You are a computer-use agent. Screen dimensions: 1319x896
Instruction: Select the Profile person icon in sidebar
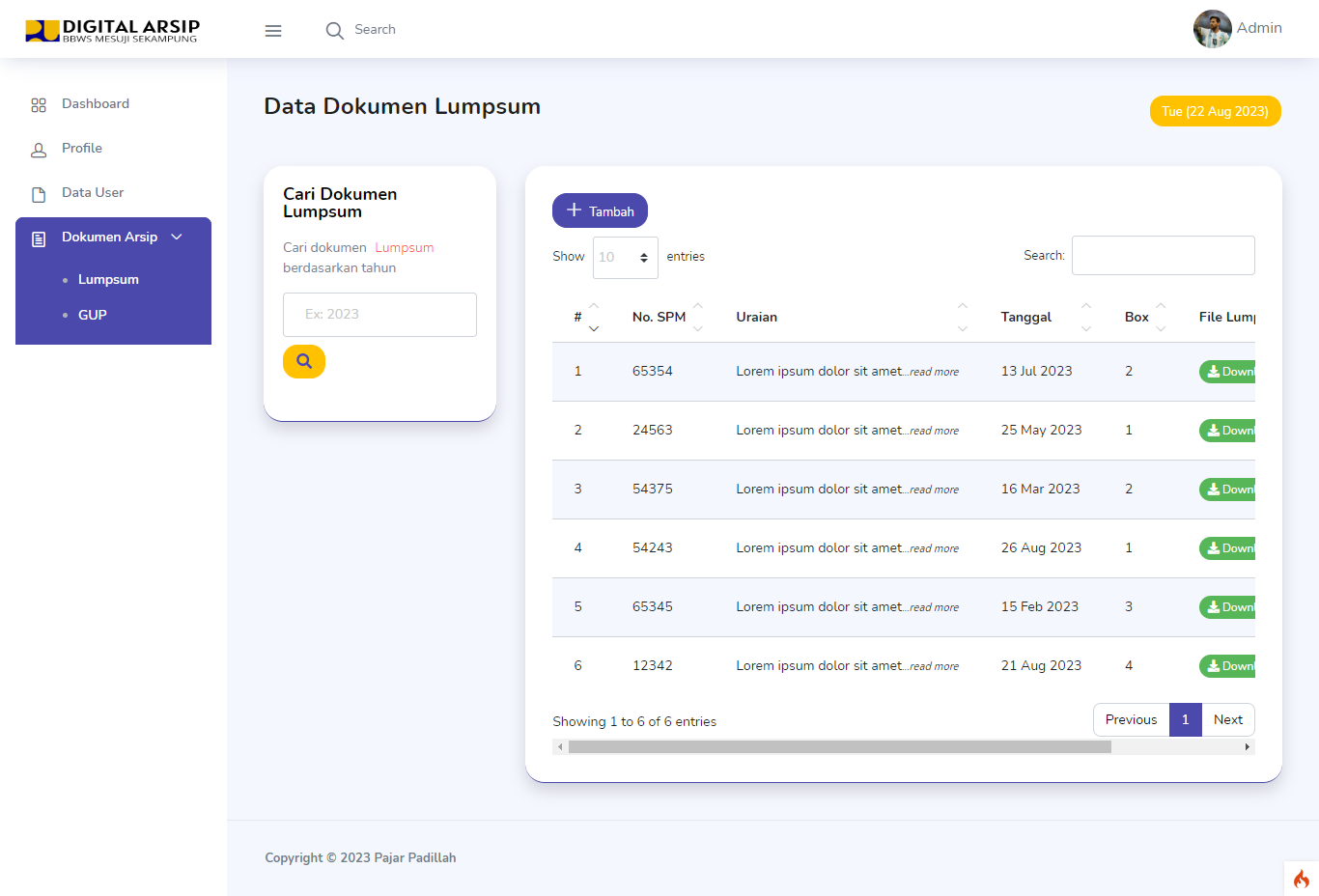tap(39, 148)
